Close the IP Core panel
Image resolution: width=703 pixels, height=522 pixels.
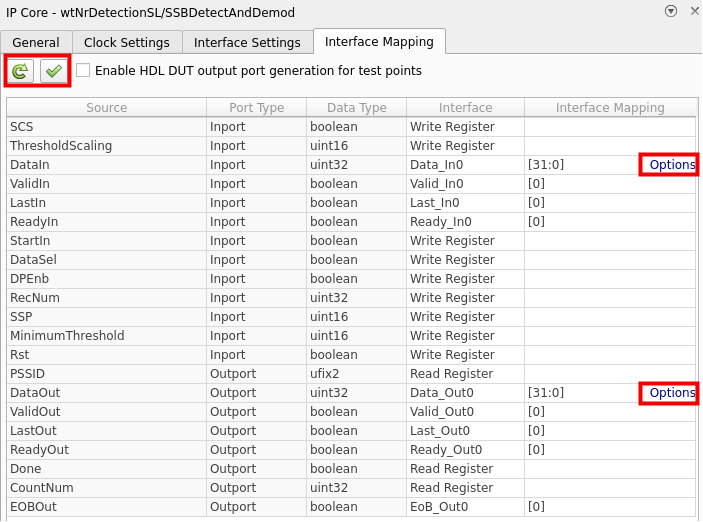tap(693, 11)
